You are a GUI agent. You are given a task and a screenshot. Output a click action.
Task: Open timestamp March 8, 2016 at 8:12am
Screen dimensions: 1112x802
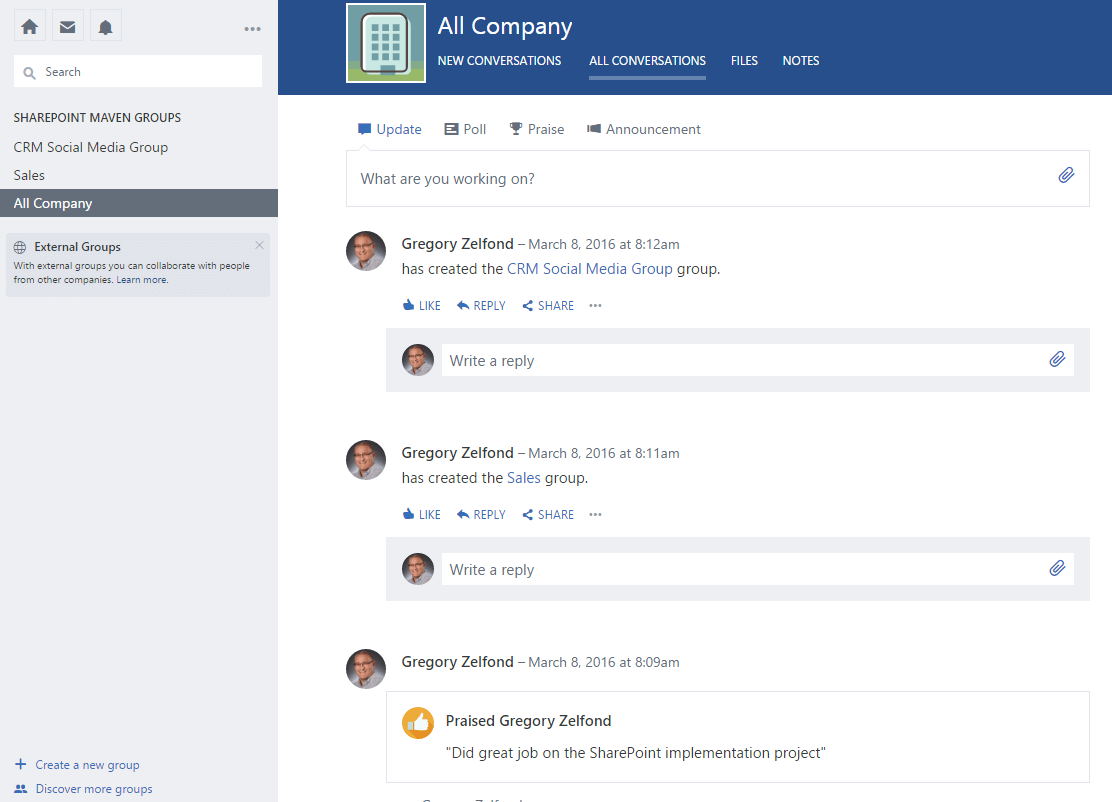click(604, 245)
